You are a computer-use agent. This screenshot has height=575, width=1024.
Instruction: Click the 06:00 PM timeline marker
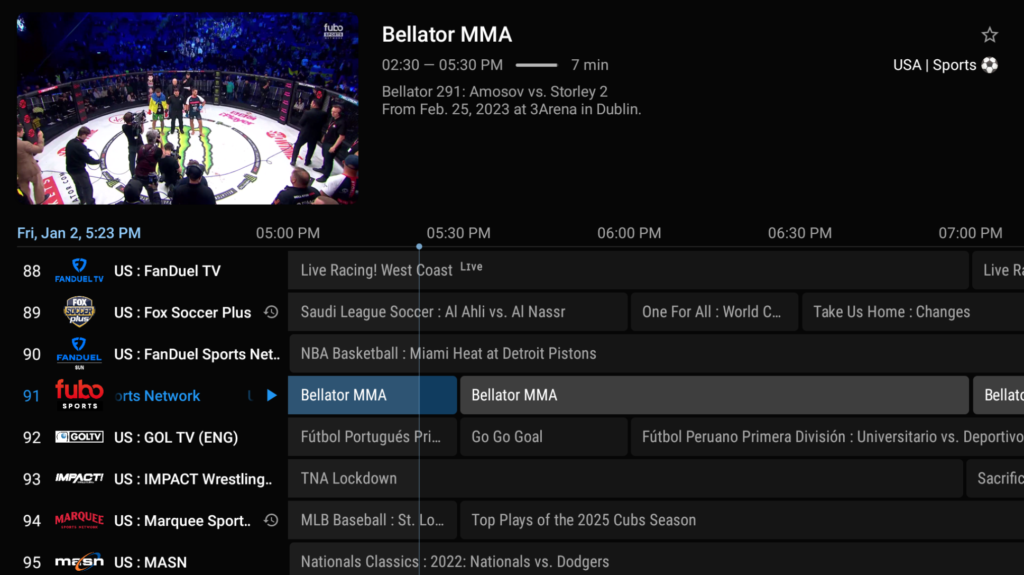coord(629,233)
